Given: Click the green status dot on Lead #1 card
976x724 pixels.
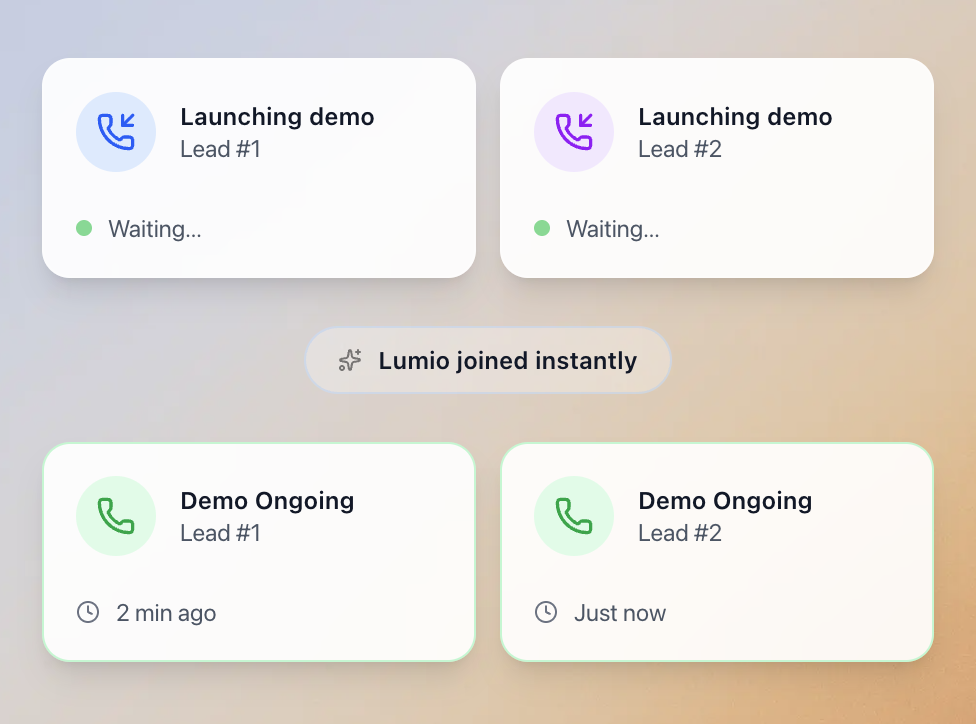Looking at the screenshot, I should tap(84, 228).
